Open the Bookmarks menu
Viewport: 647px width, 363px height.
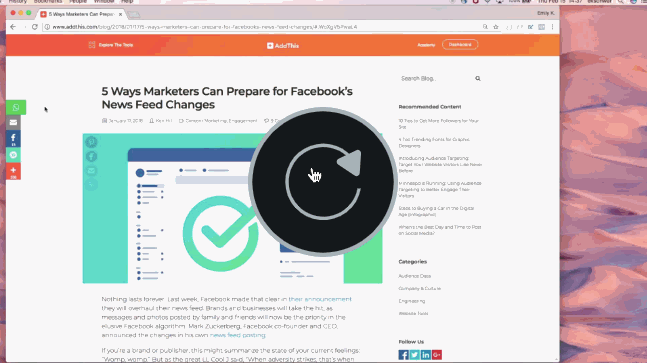[48, 2]
